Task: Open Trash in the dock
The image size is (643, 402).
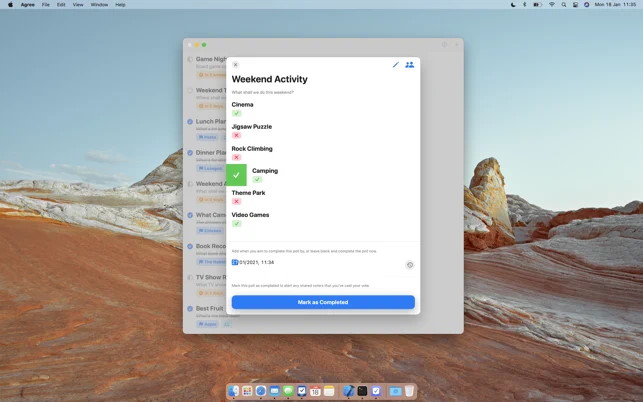Action: coord(409,391)
